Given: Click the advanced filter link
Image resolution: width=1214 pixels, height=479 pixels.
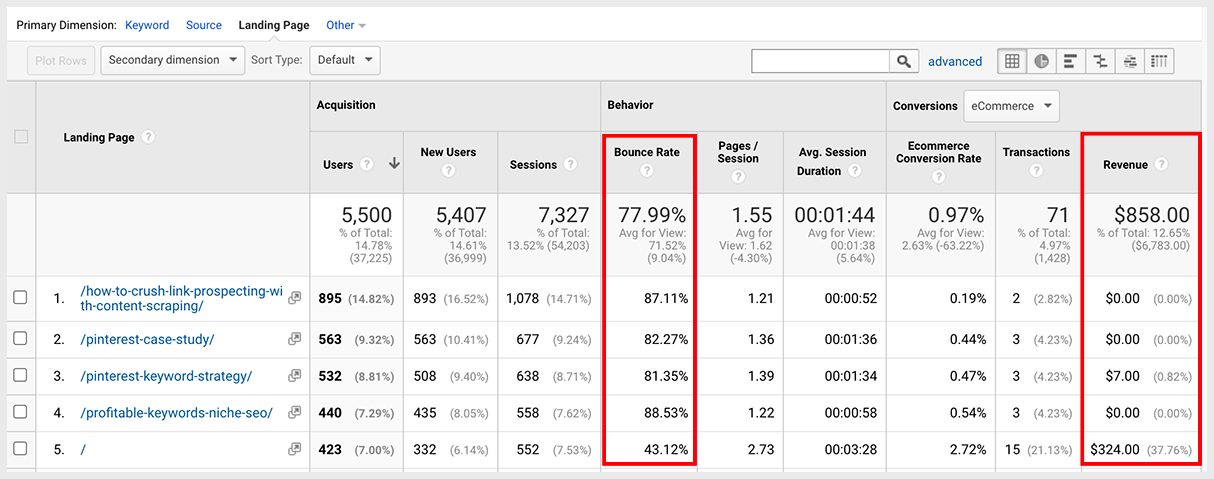Looking at the screenshot, I should pyautogui.click(x=955, y=61).
